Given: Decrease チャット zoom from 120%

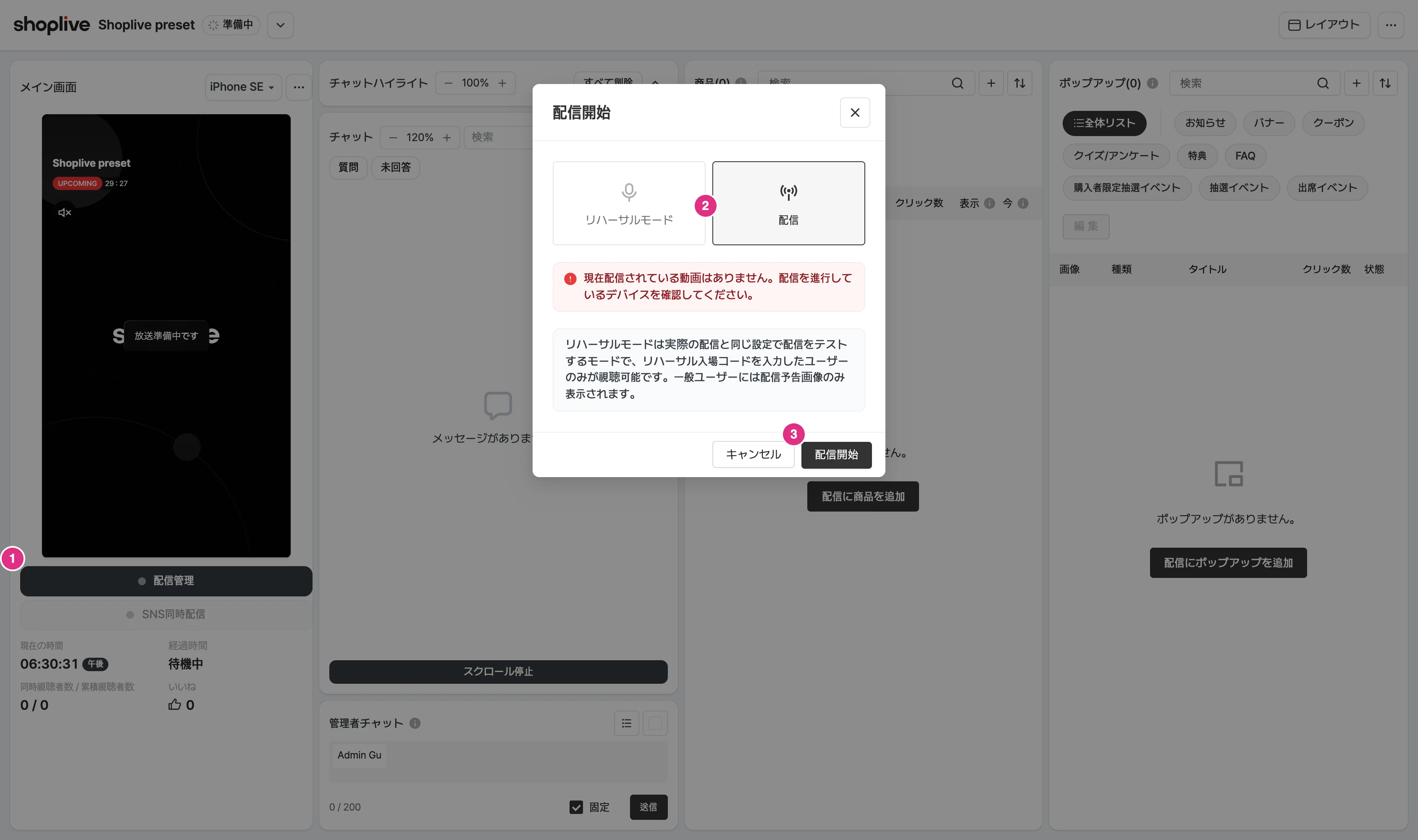Looking at the screenshot, I should pos(393,137).
